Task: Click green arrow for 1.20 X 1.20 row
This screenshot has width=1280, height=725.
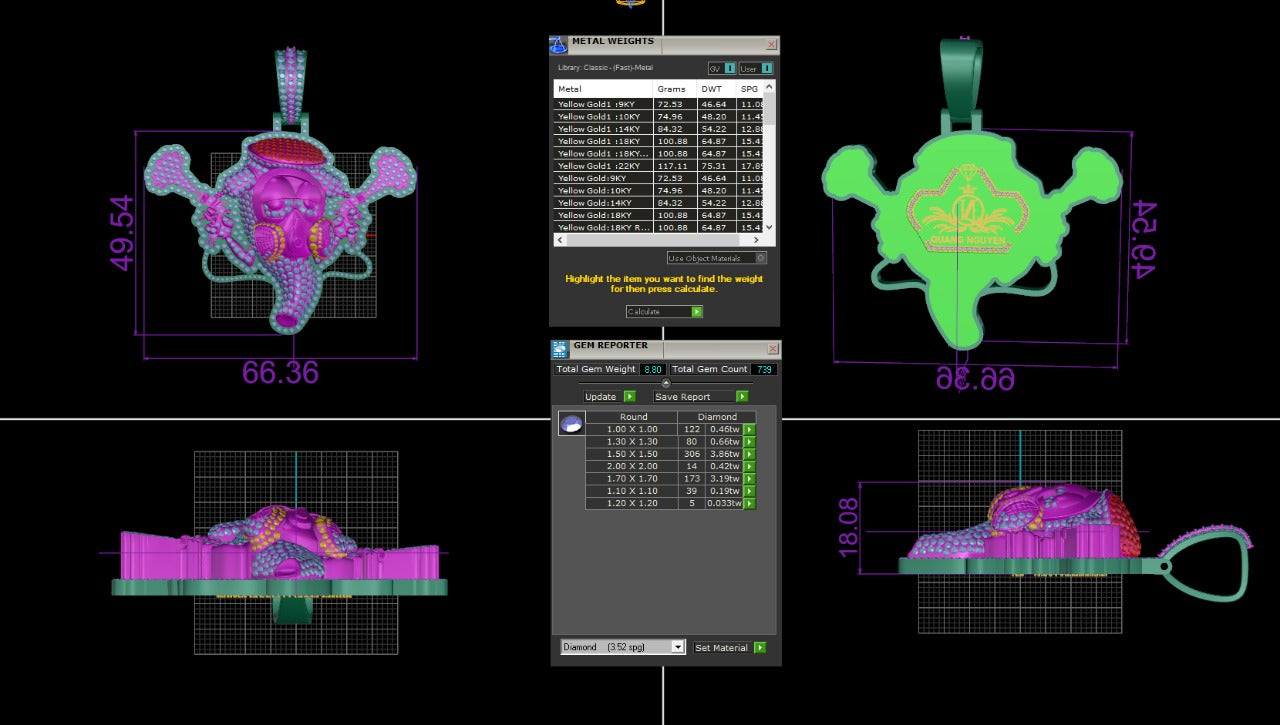Action: pos(748,504)
